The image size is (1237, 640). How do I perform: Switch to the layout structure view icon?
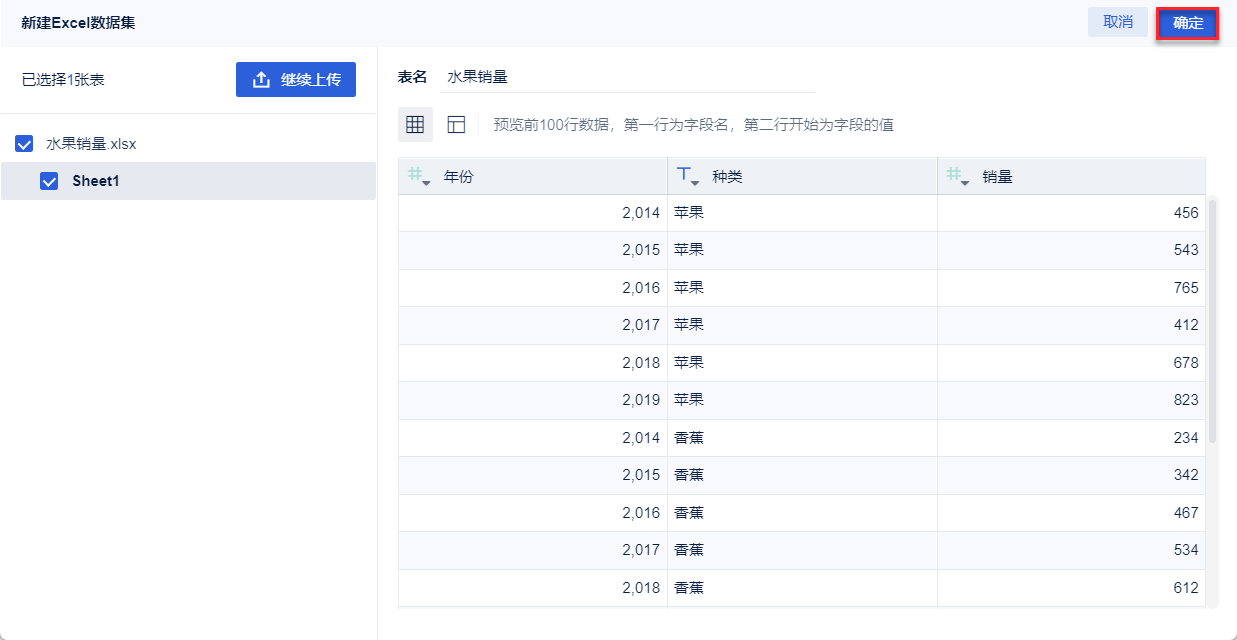pyautogui.click(x=457, y=125)
